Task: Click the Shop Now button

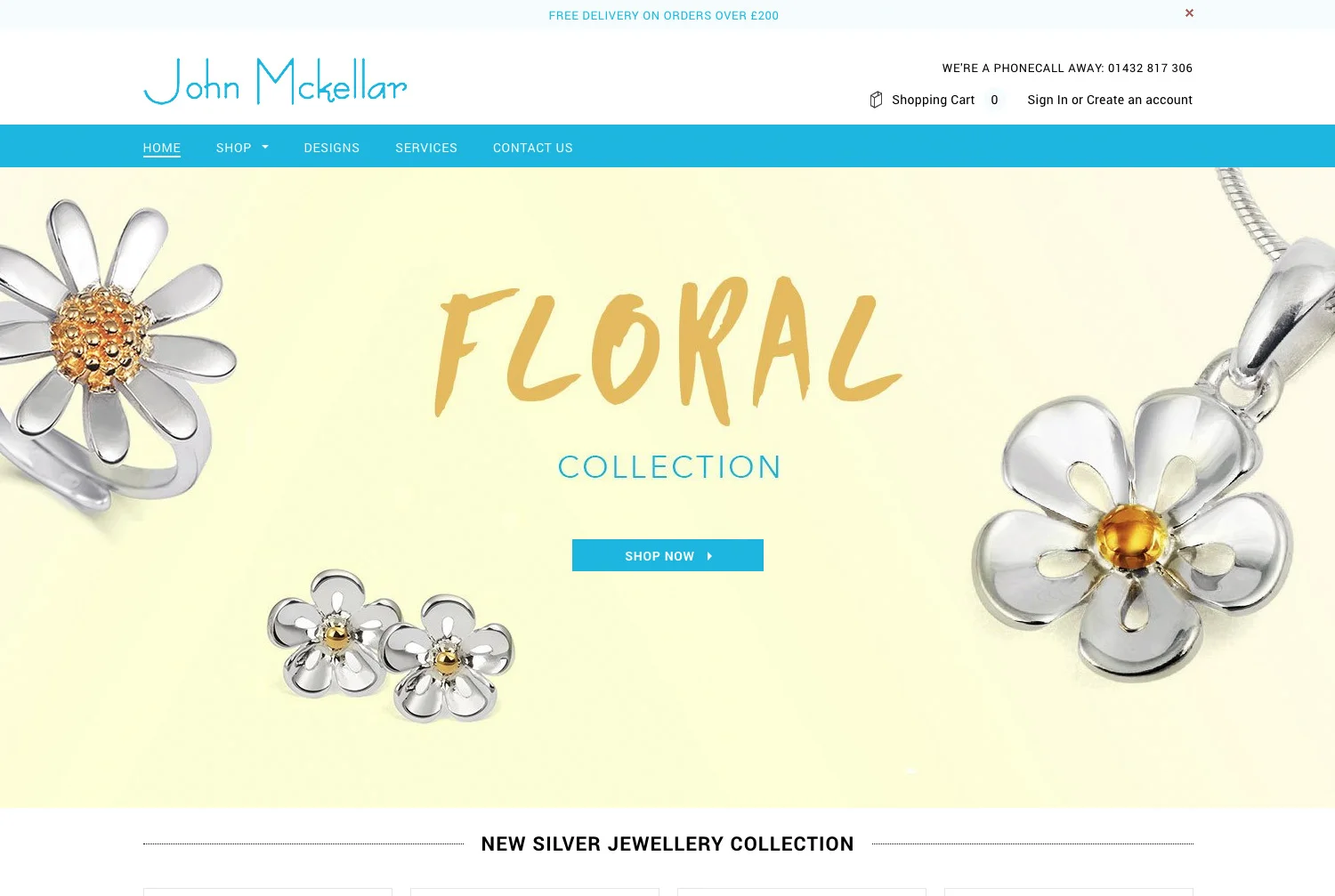Action: click(x=667, y=555)
